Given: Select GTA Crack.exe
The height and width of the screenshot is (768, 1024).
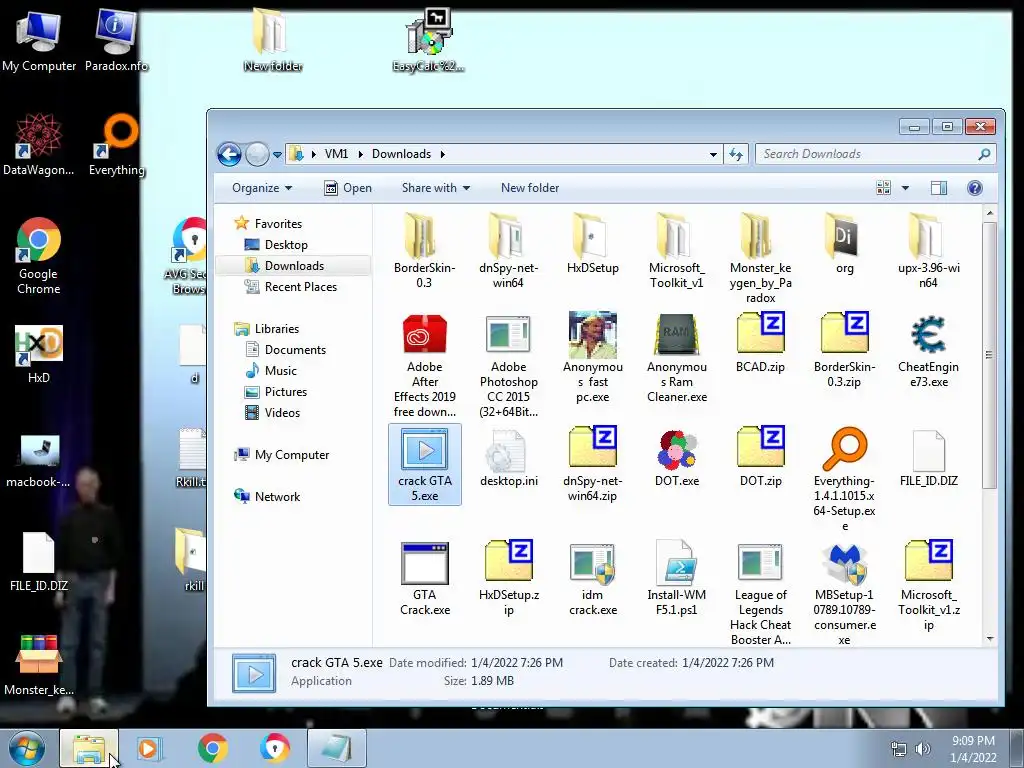Looking at the screenshot, I should [424, 579].
